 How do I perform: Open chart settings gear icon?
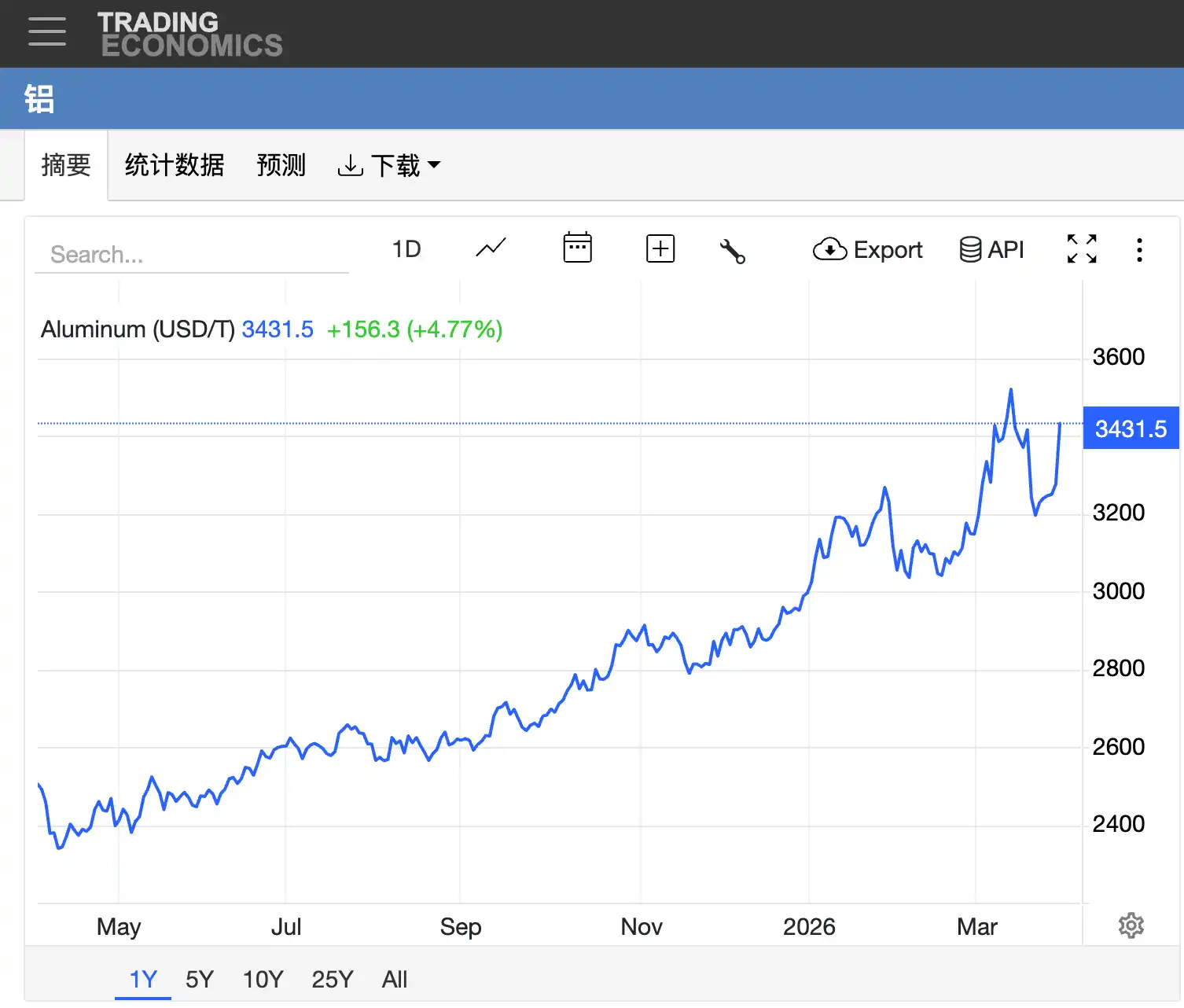tap(1131, 925)
